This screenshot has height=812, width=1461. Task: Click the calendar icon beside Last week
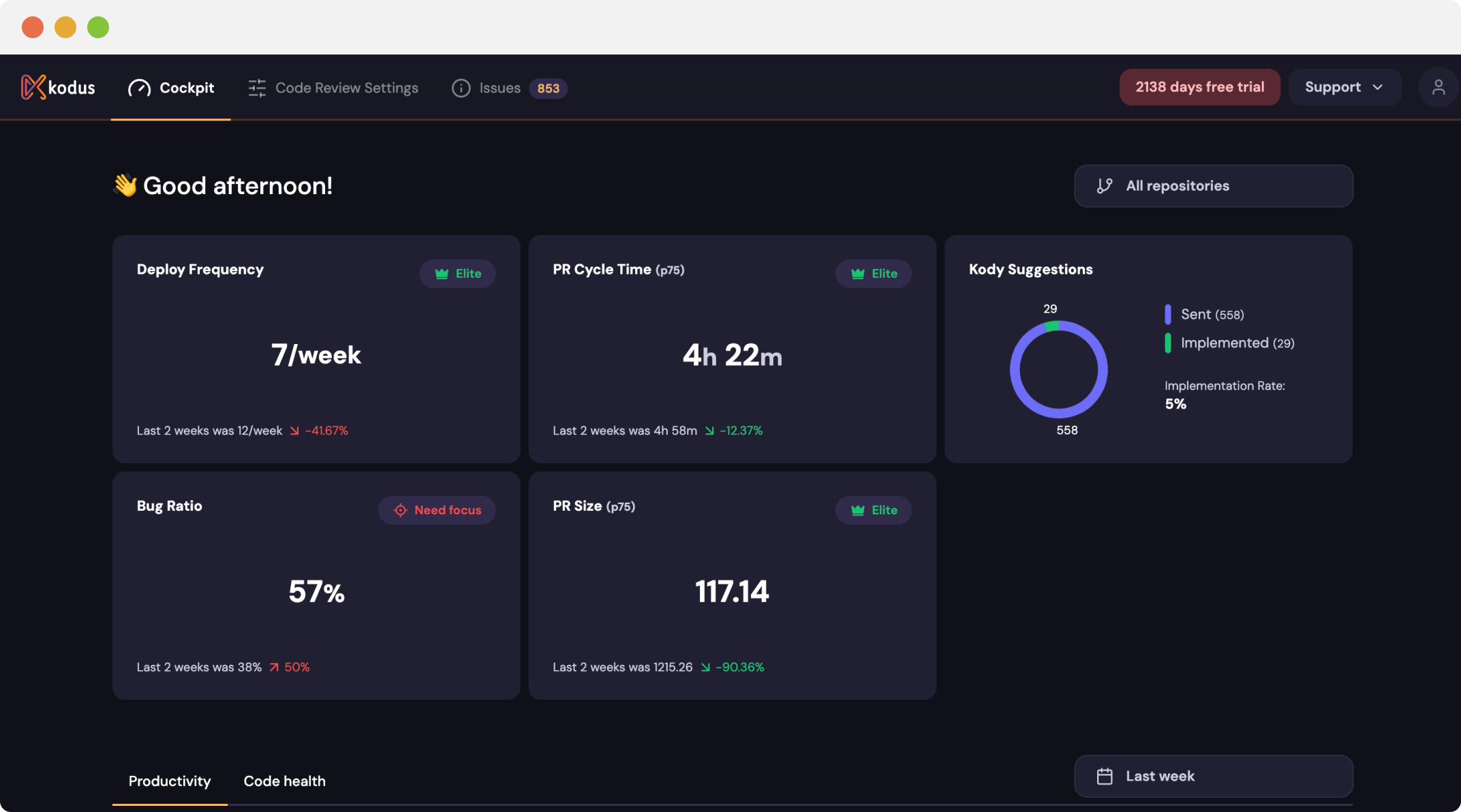click(1105, 777)
